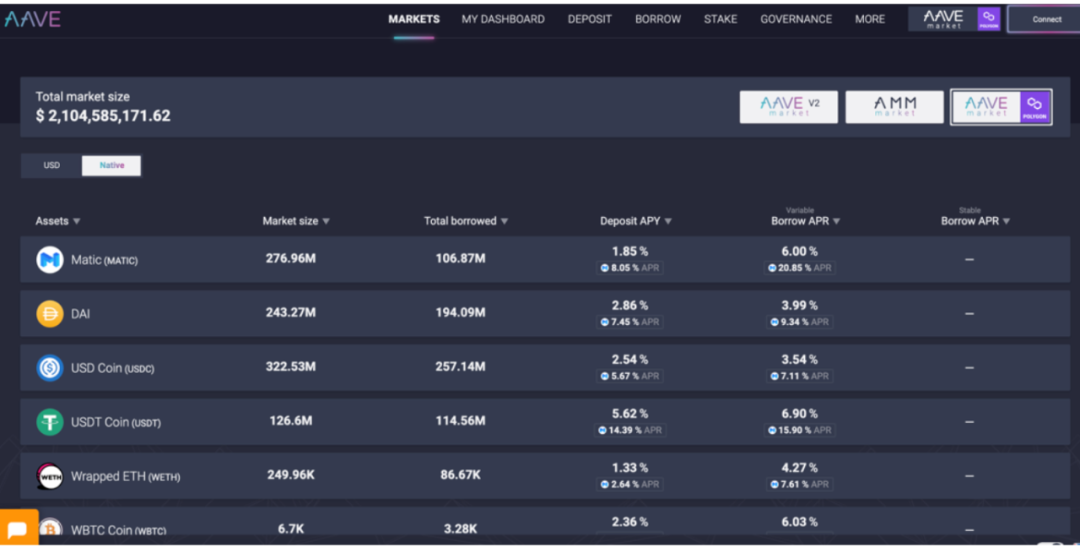Click reward icon beside DAI 7.45% APR
This screenshot has height=547, width=1080.
point(605,322)
